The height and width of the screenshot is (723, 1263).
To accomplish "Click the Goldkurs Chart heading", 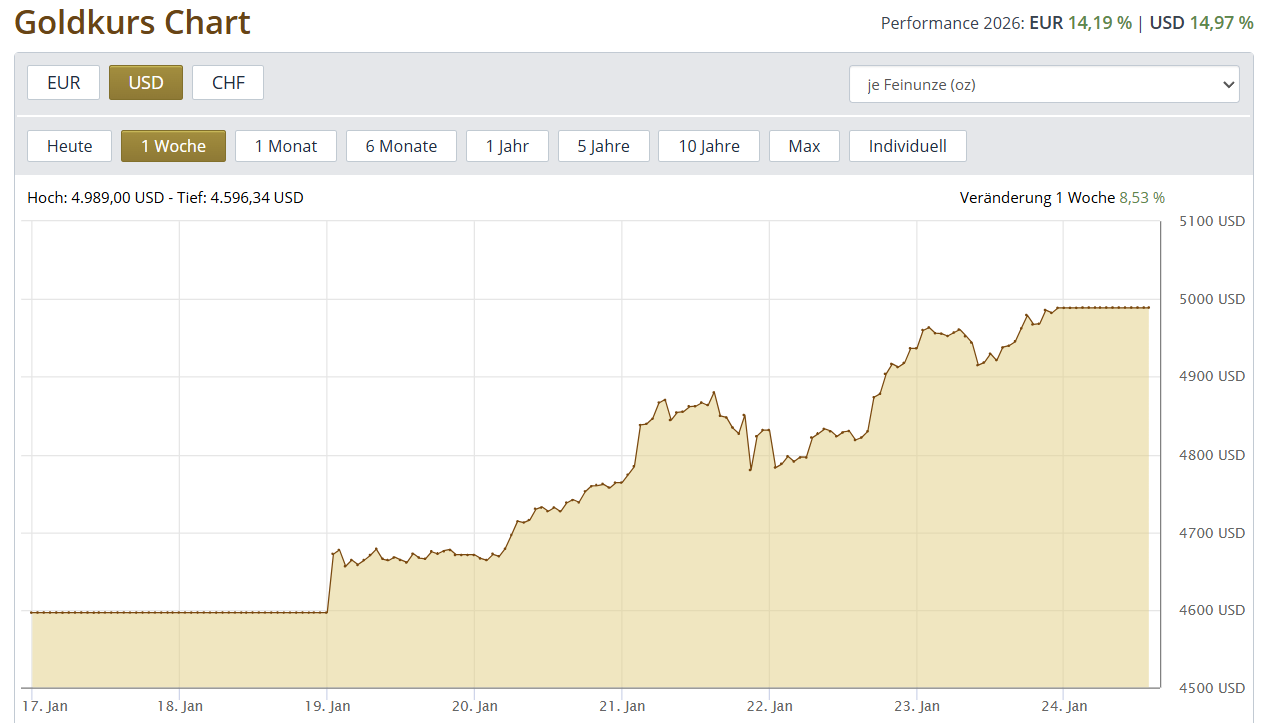I will (132, 22).
